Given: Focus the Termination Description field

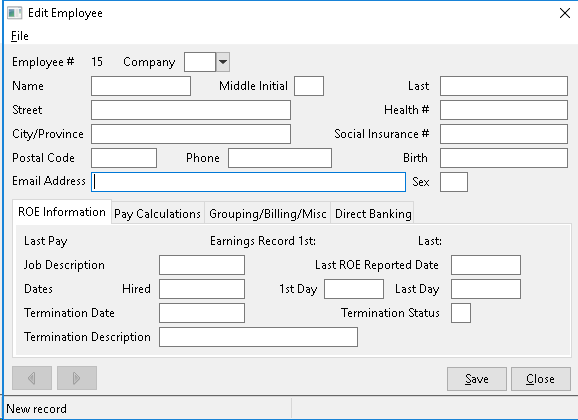Looking at the screenshot, I should coord(258,337).
